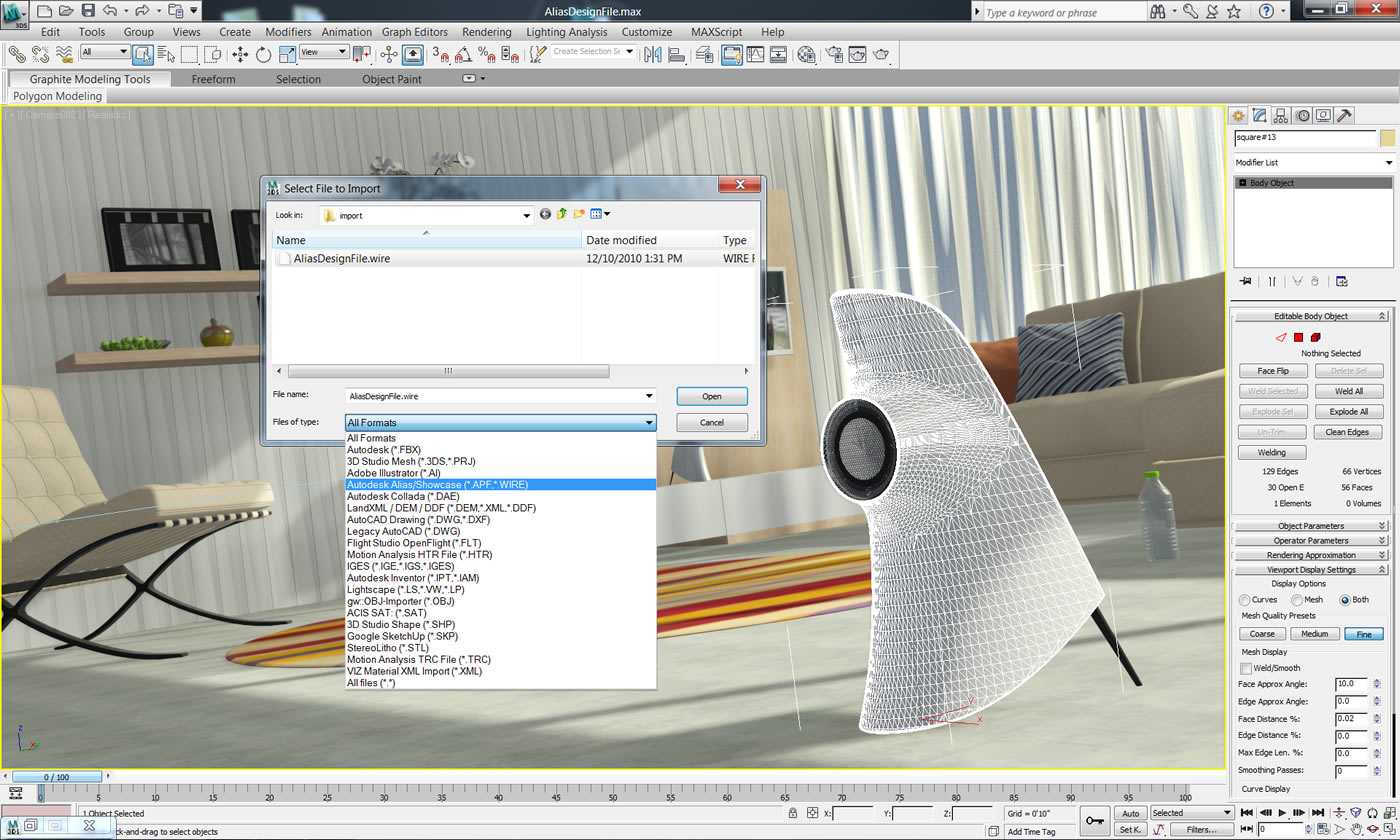Click the Play Animation button
1400x840 pixels.
tap(1282, 813)
